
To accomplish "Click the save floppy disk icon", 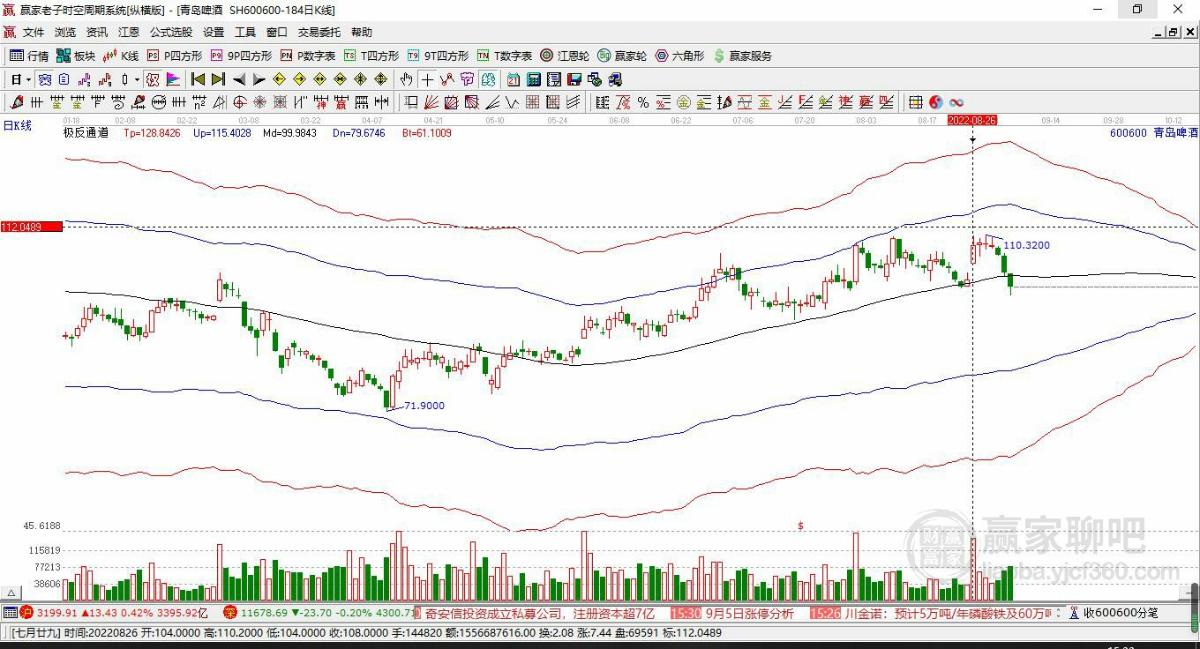I will [574, 79].
